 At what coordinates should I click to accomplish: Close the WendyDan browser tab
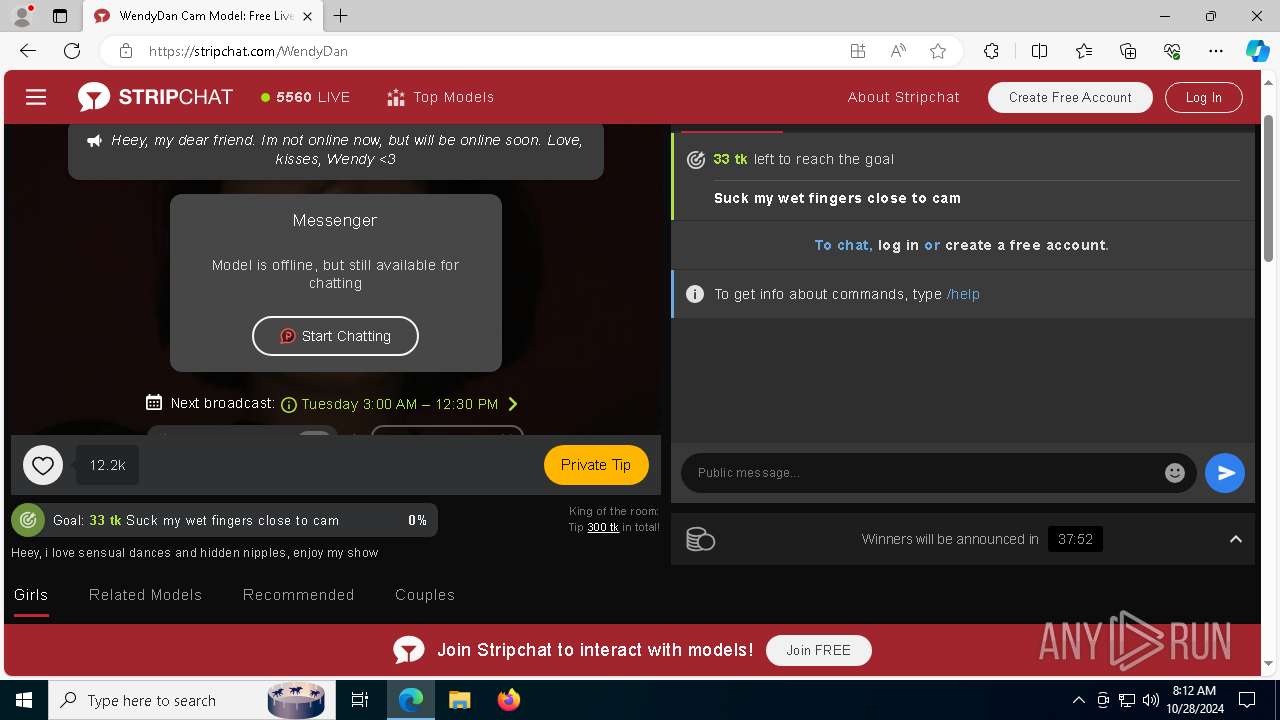click(307, 16)
